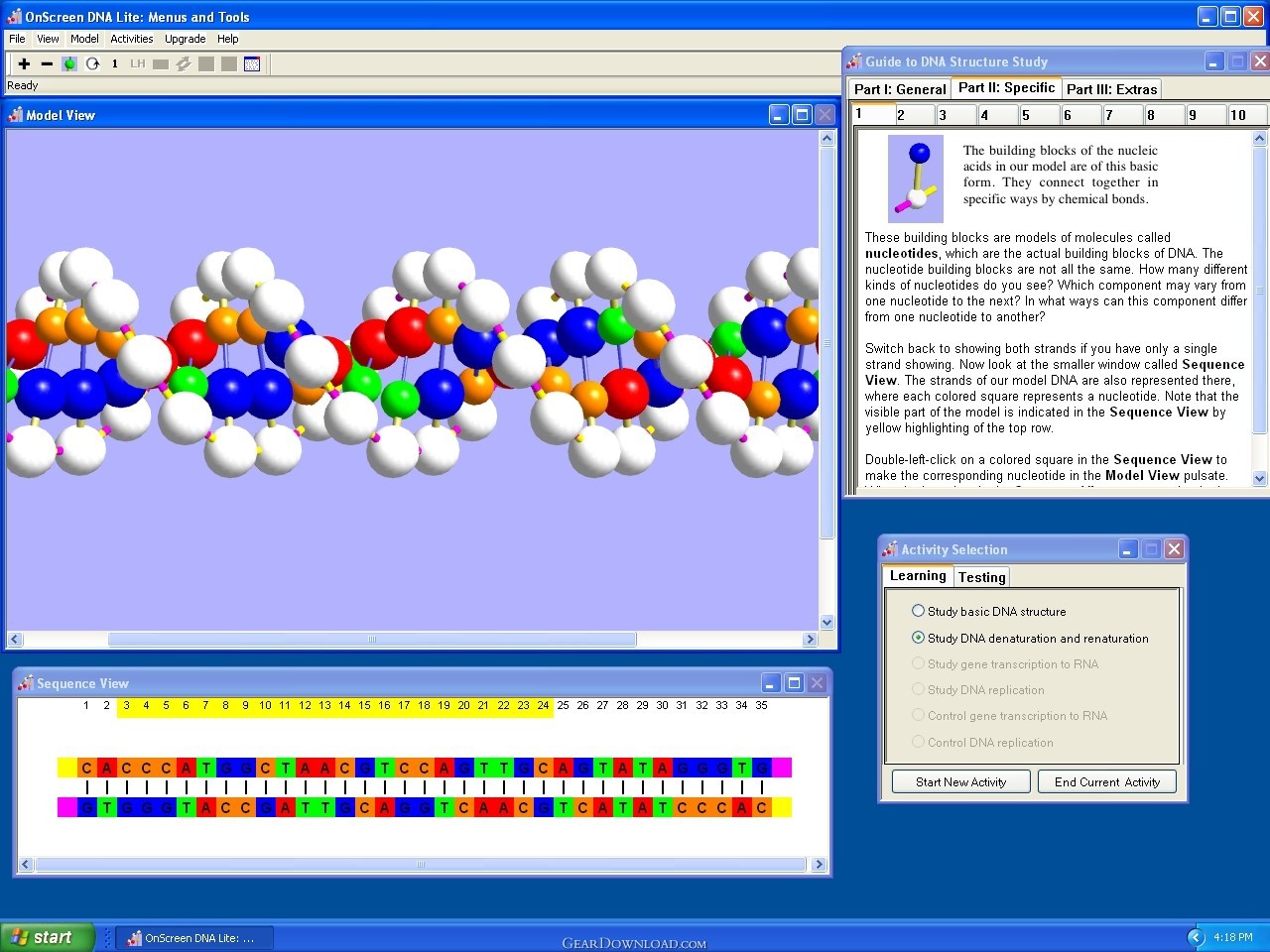1270x952 pixels.
Task: Open the Help menu
Action: click(228, 39)
